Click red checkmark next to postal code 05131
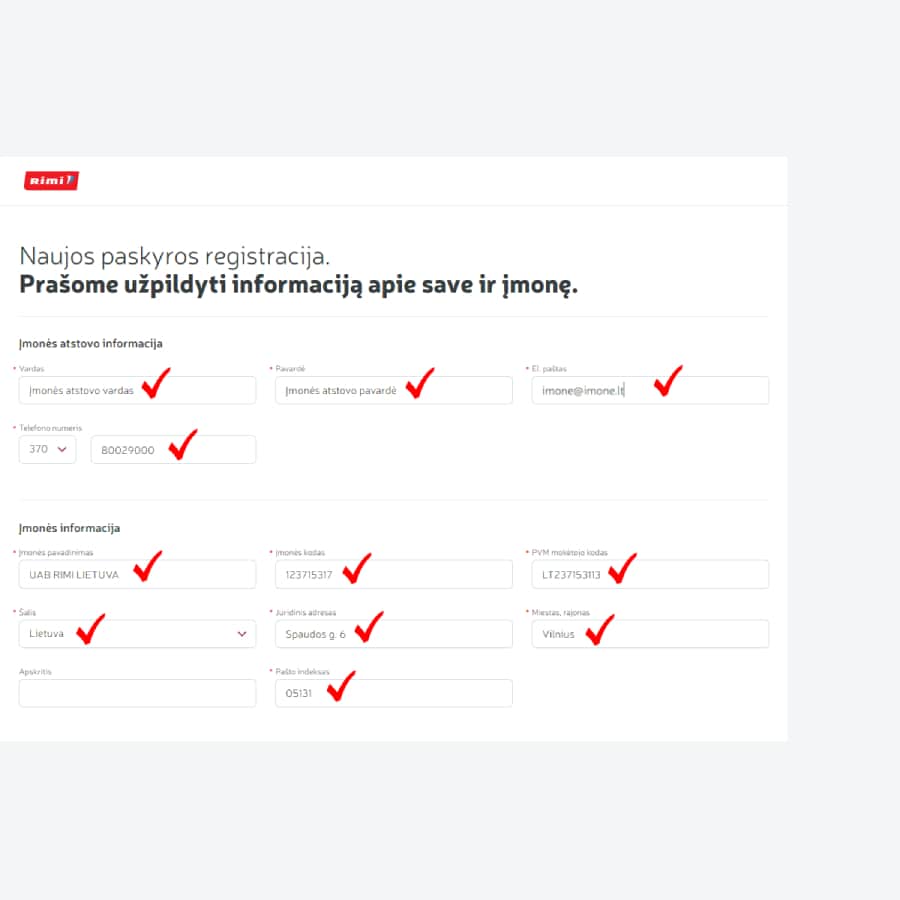This screenshot has width=900, height=900. click(x=341, y=686)
